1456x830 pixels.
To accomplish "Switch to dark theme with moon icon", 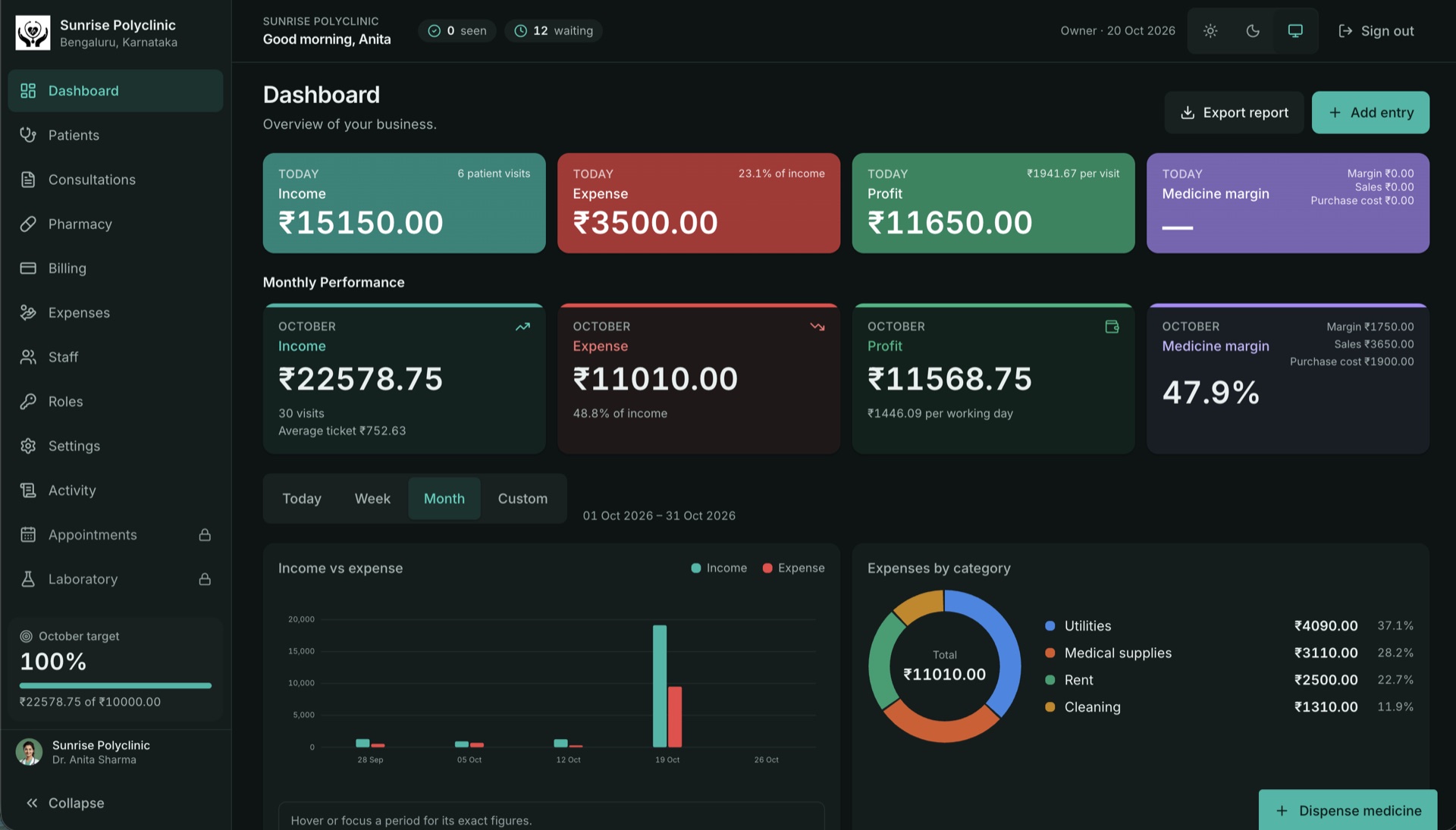I will coord(1253,31).
